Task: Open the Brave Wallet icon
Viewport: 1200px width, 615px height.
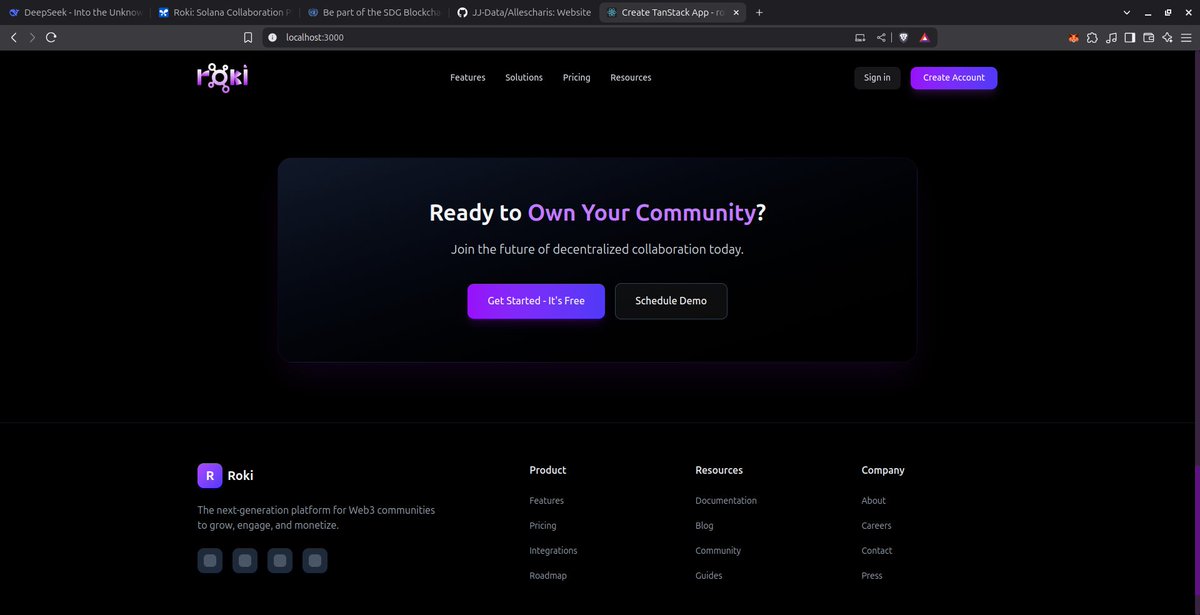Action: click(x=1149, y=37)
